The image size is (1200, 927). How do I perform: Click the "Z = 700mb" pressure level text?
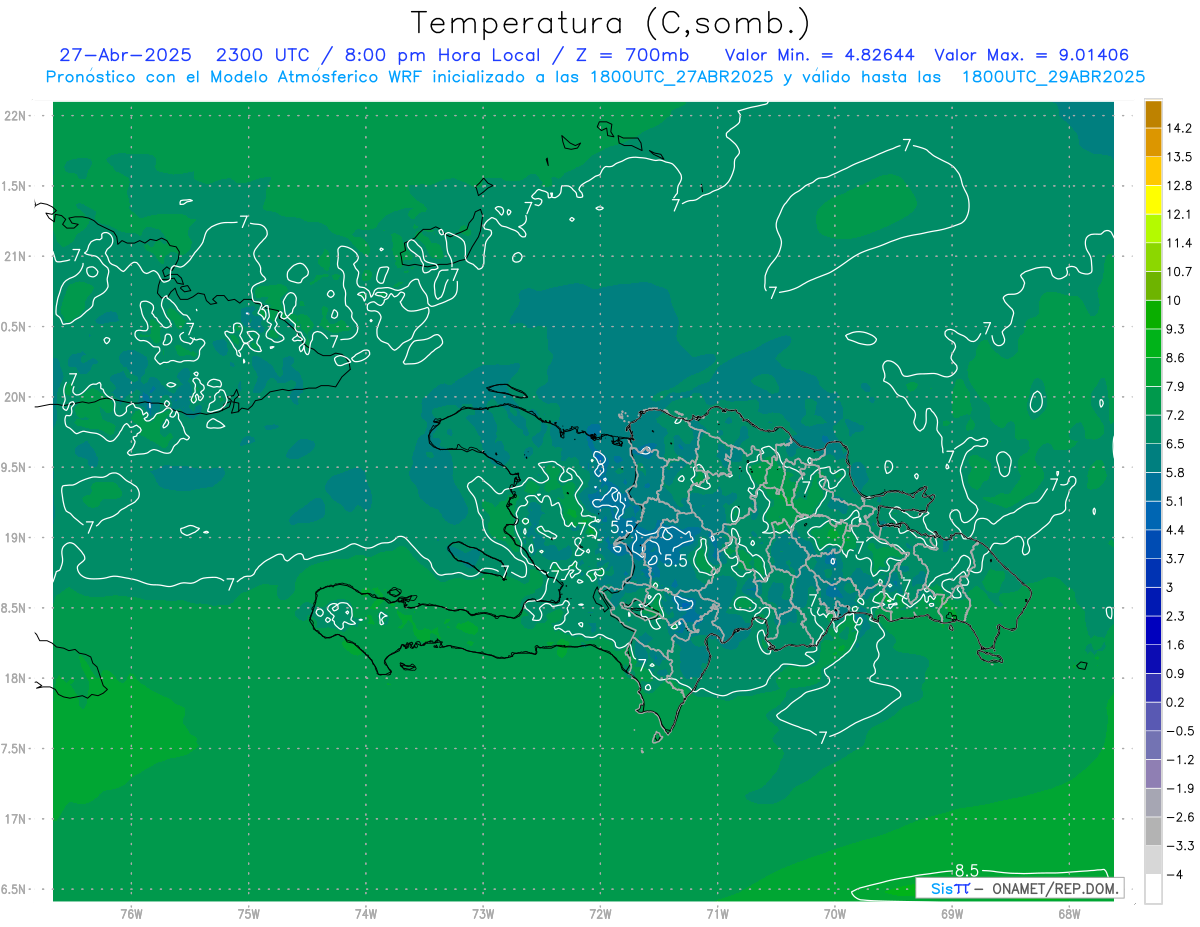point(633,55)
